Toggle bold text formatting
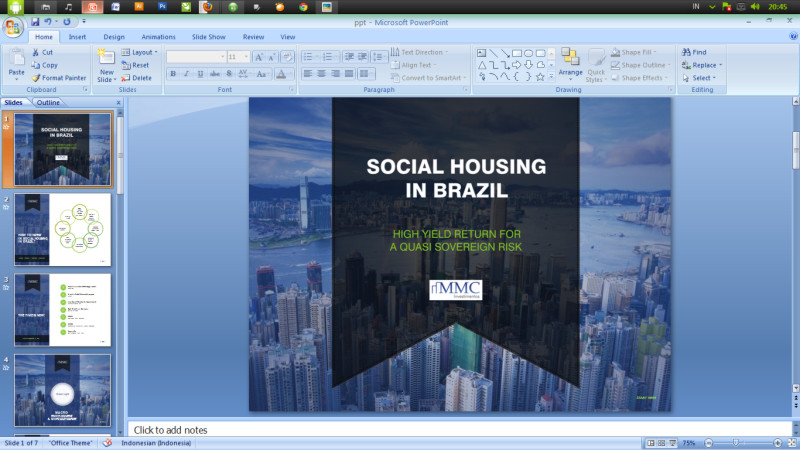Image resolution: width=800 pixels, height=450 pixels. 172,73
